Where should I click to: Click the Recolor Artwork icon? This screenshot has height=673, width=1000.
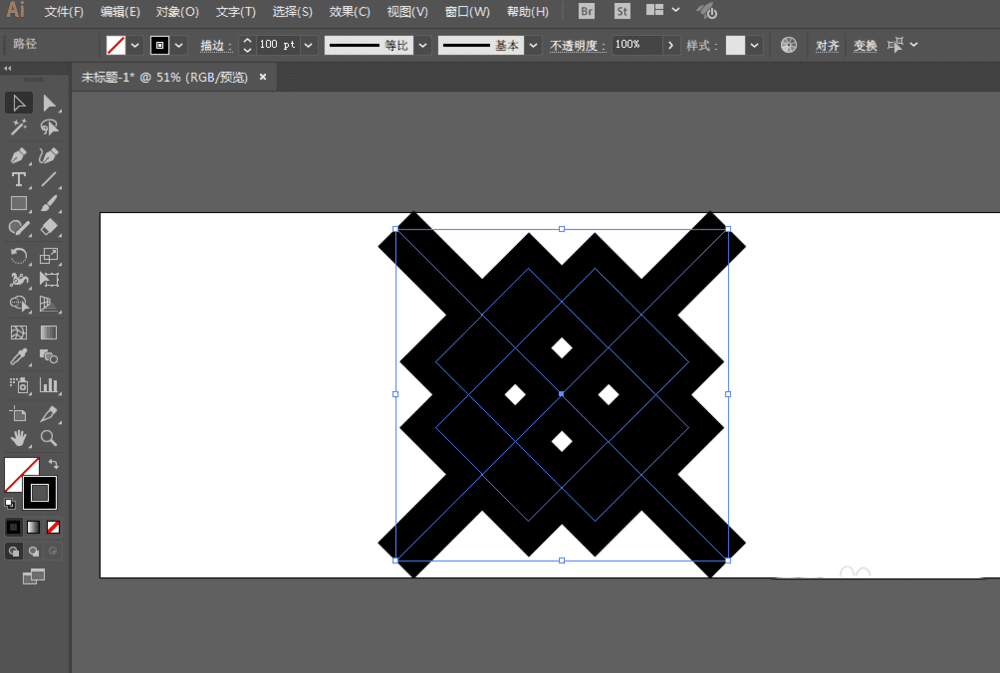(x=789, y=45)
